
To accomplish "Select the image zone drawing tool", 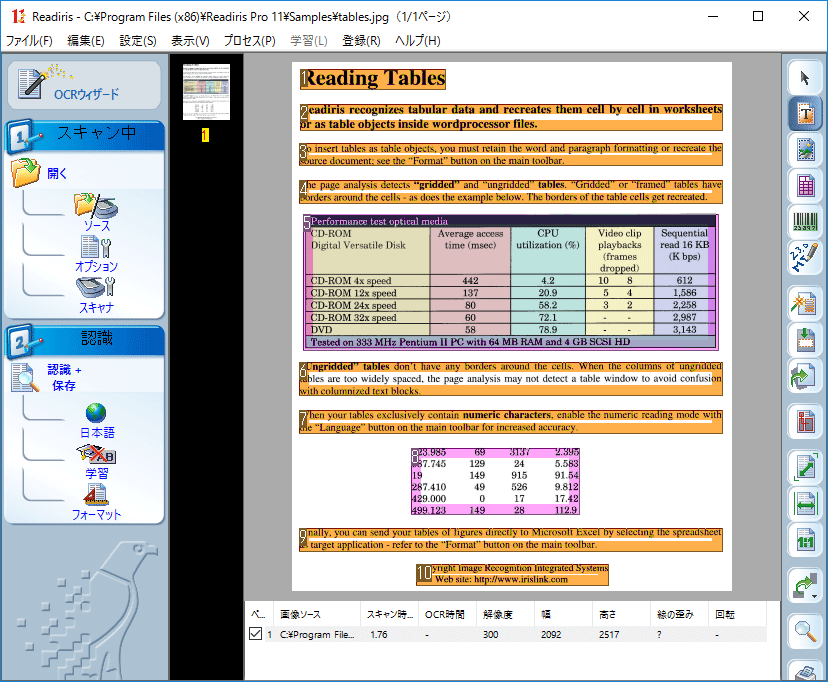I will pyautogui.click(x=805, y=149).
